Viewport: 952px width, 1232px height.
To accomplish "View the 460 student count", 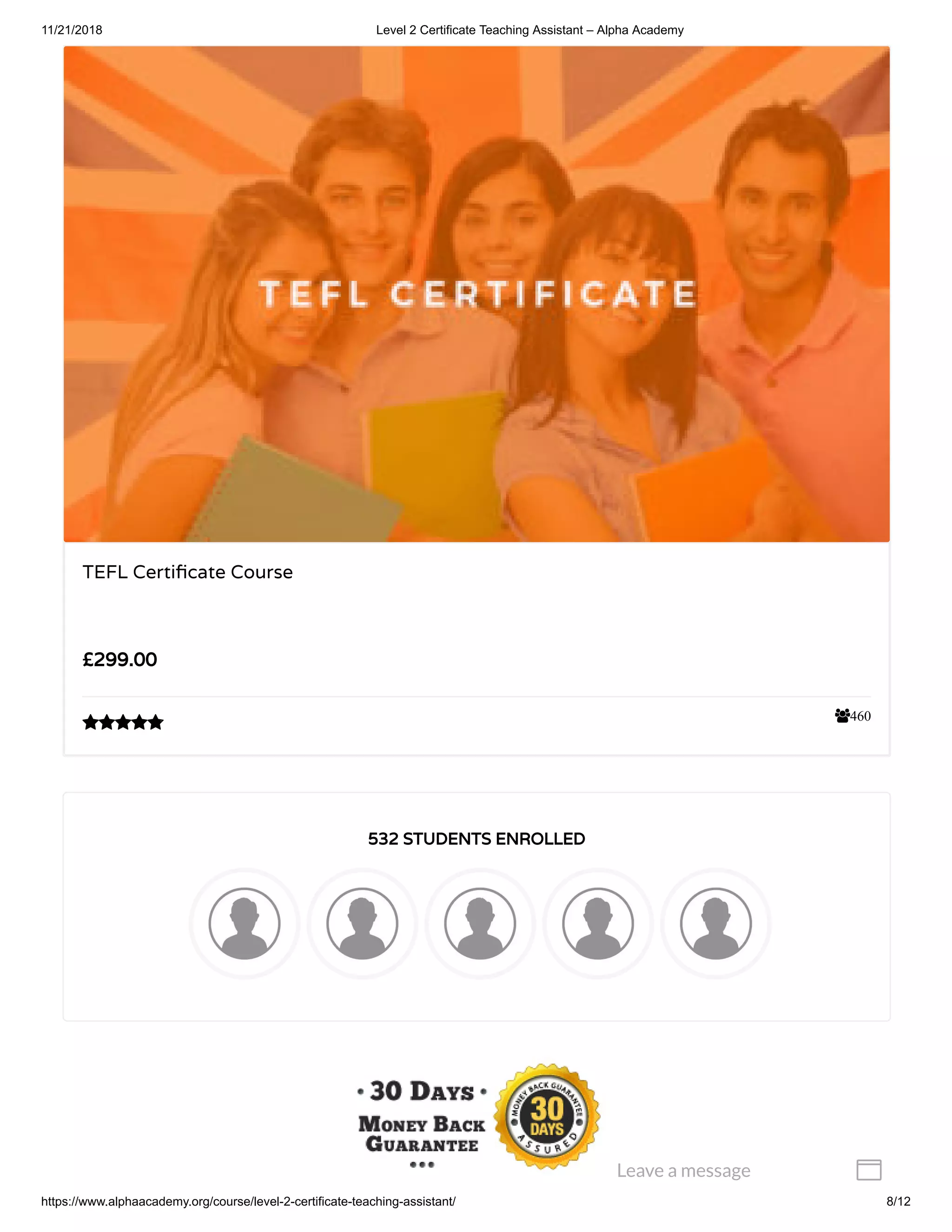I will 860,716.
